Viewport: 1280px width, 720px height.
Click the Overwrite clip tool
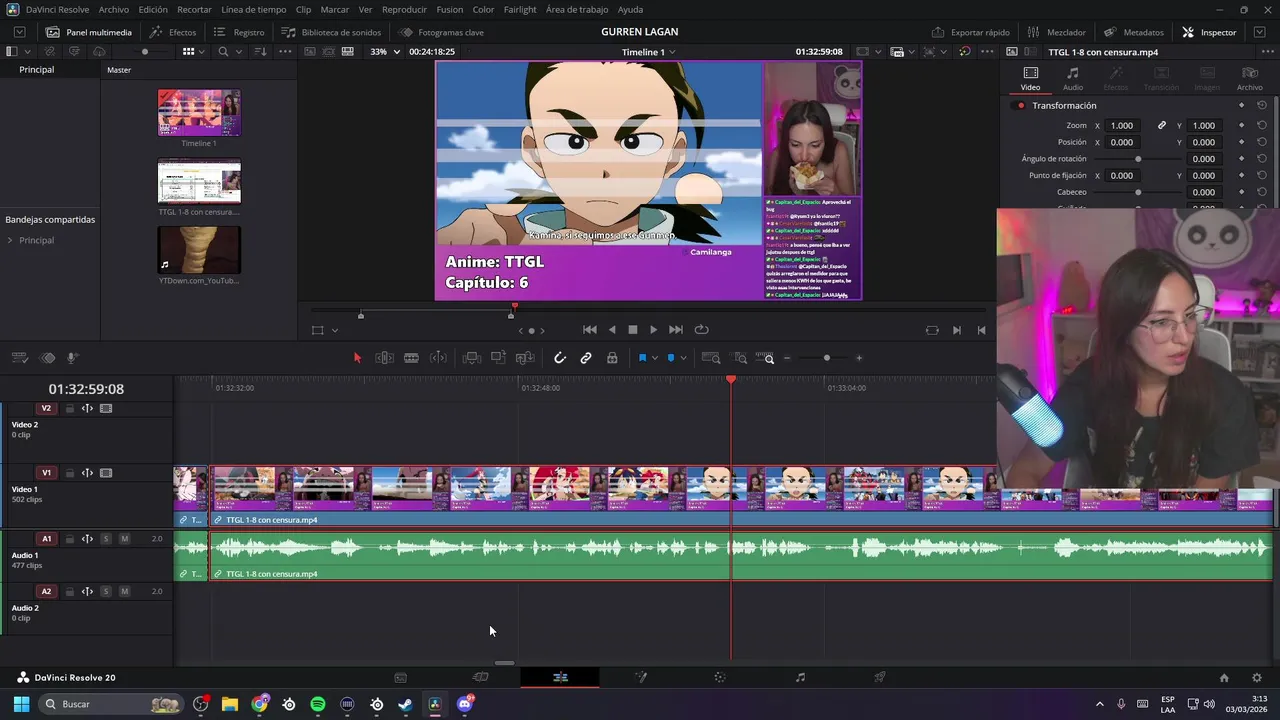tap(498, 358)
